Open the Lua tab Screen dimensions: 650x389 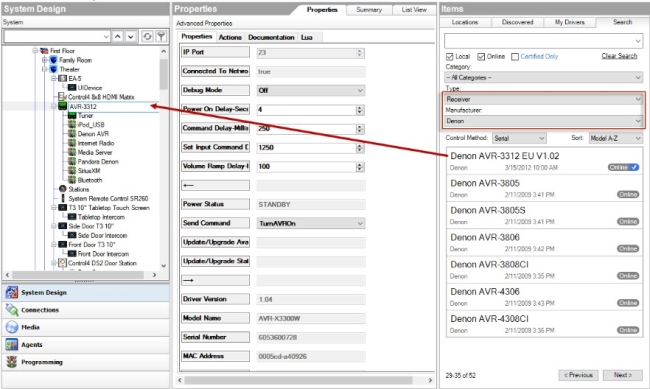tap(307, 37)
